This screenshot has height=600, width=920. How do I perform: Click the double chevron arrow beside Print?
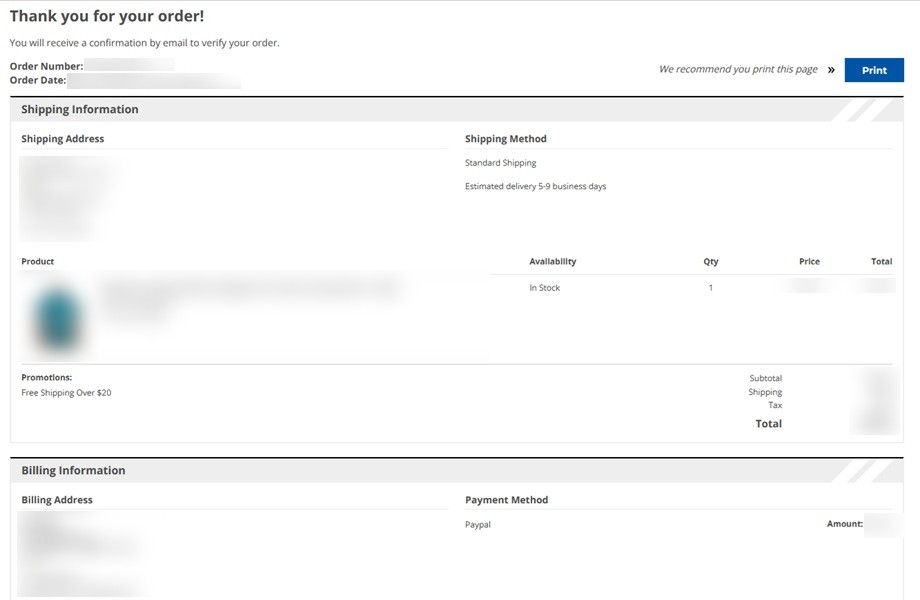831,70
